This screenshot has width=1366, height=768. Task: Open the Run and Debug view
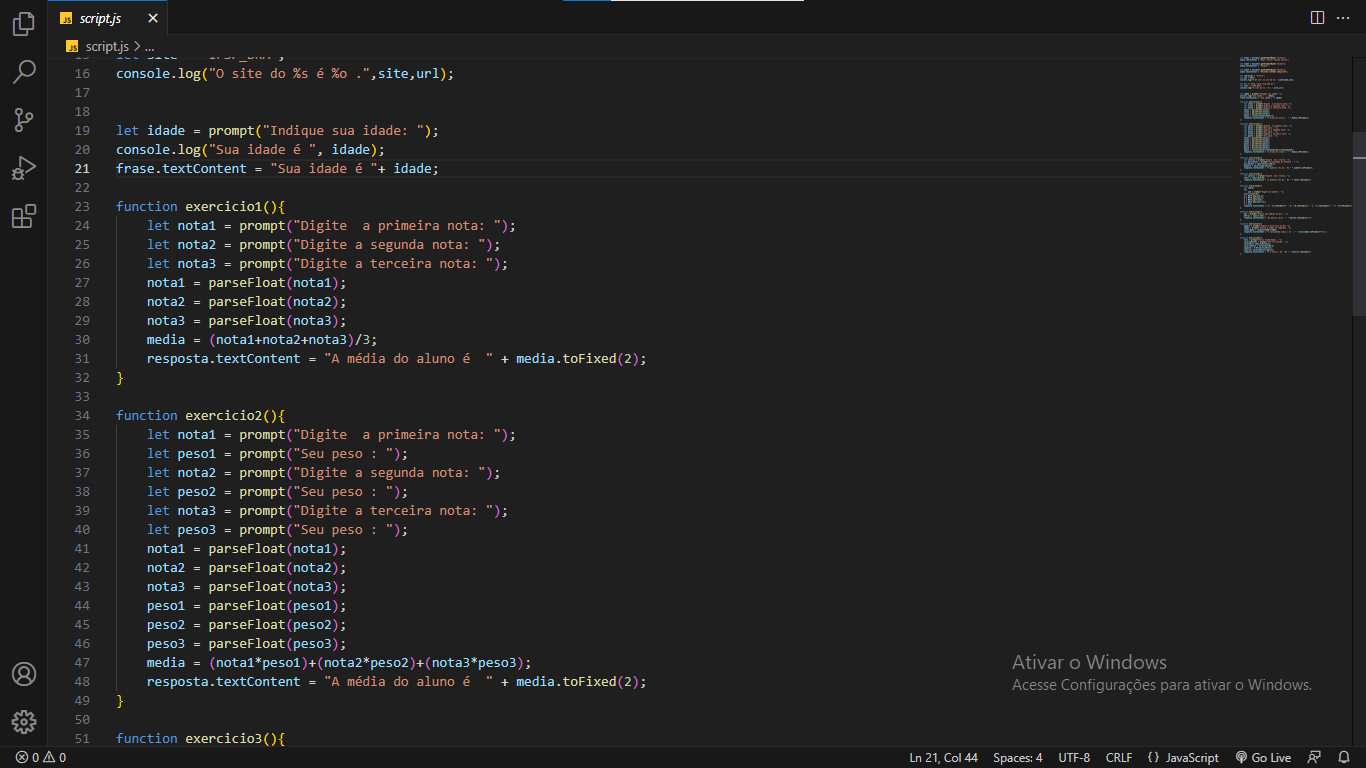coord(24,168)
